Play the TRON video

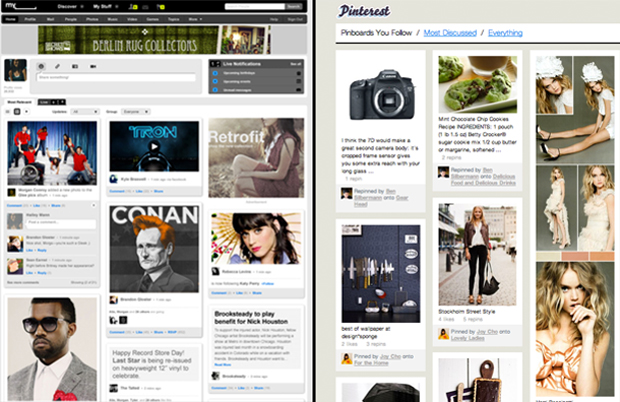click(x=154, y=147)
